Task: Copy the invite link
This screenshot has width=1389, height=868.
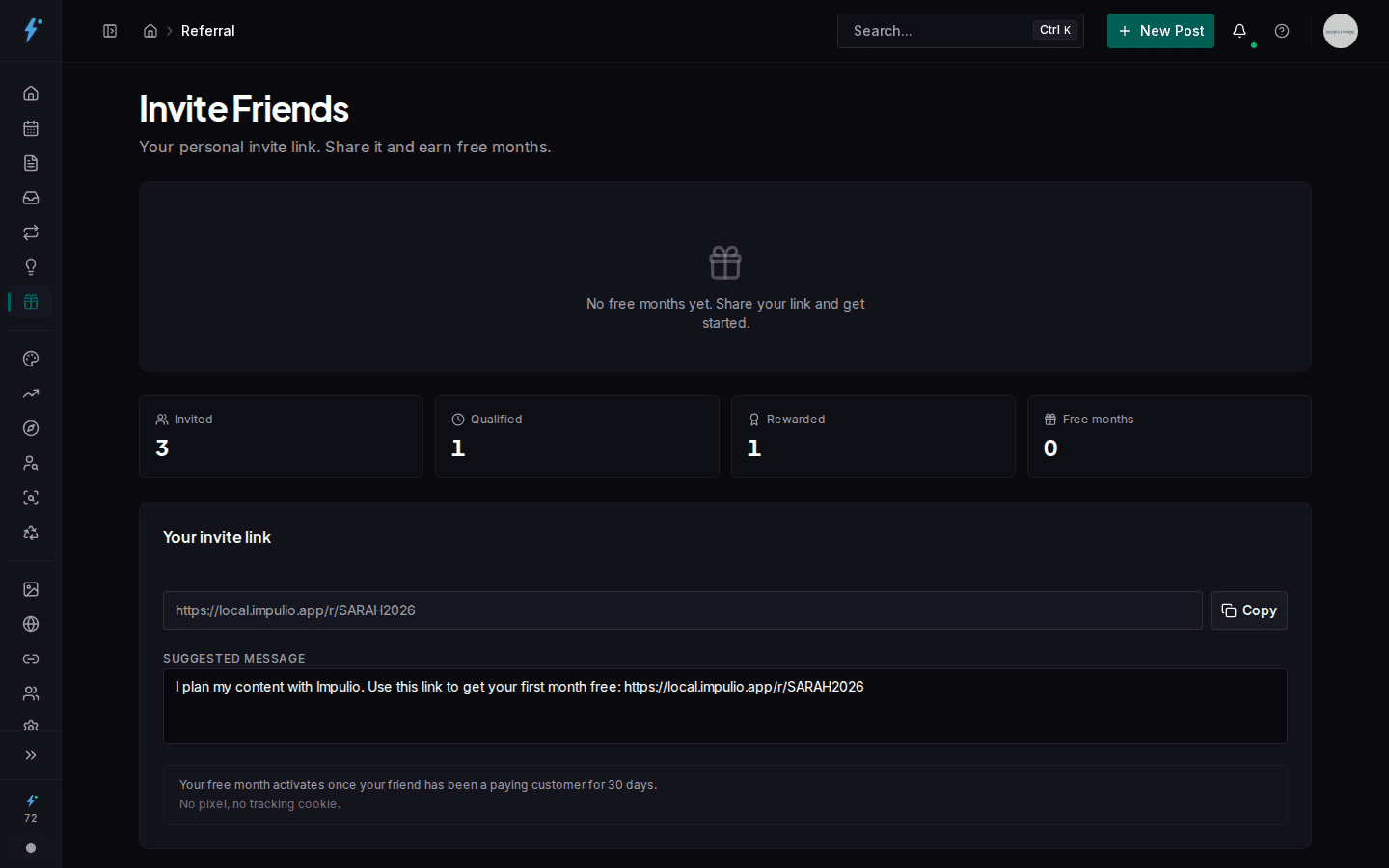Action: click(1249, 610)
